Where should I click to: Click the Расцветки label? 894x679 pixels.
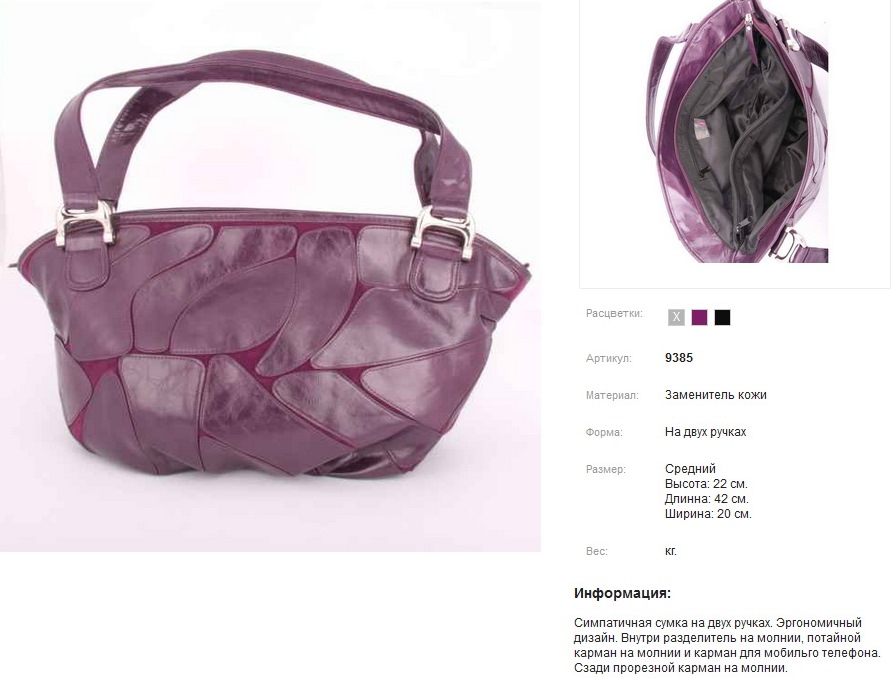point(614,314)
